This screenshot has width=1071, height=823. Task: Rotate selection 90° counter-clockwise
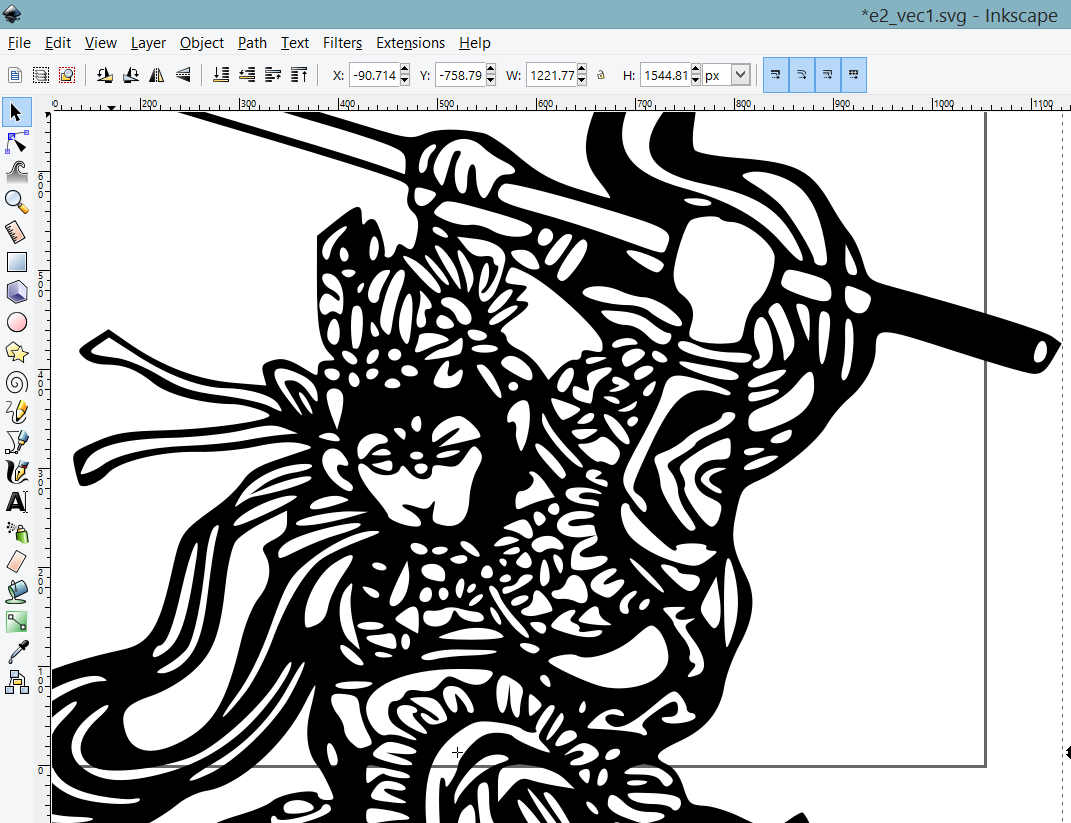click(x=105, y=75)
